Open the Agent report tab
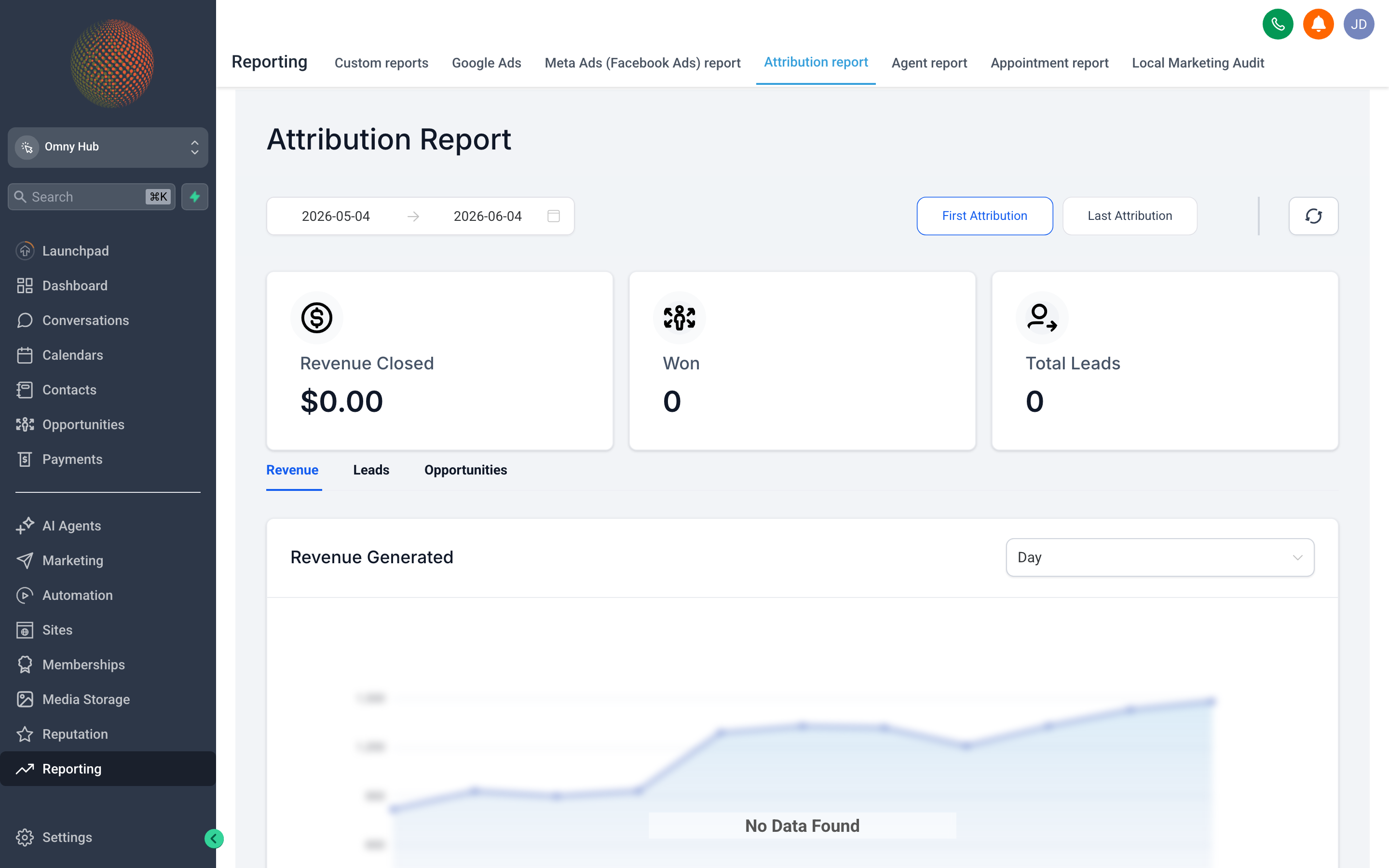Viewport: 1389px width, 868px height. (929, 63)
